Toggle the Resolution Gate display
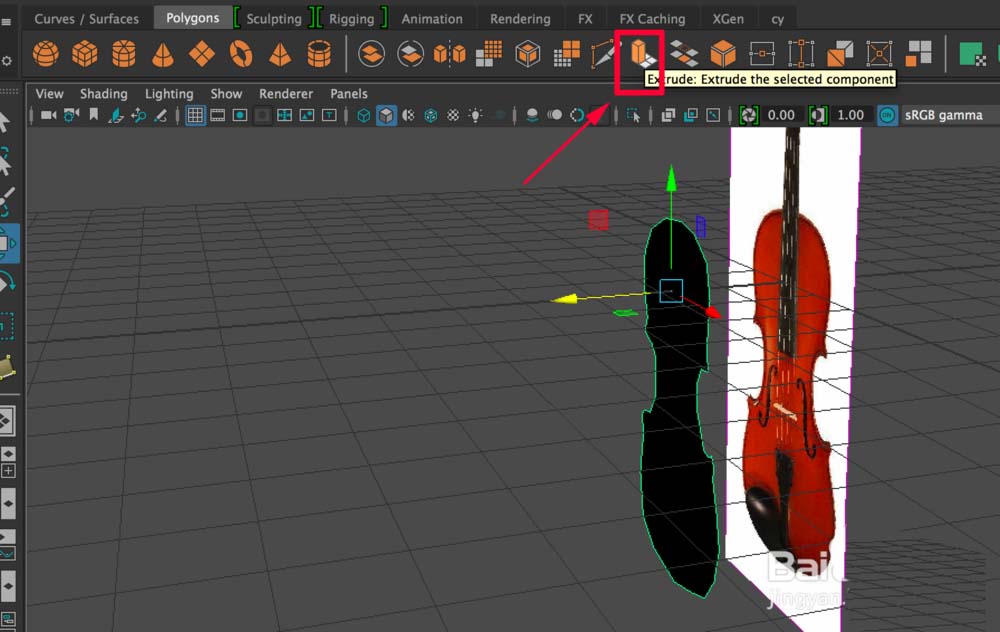 240,115
